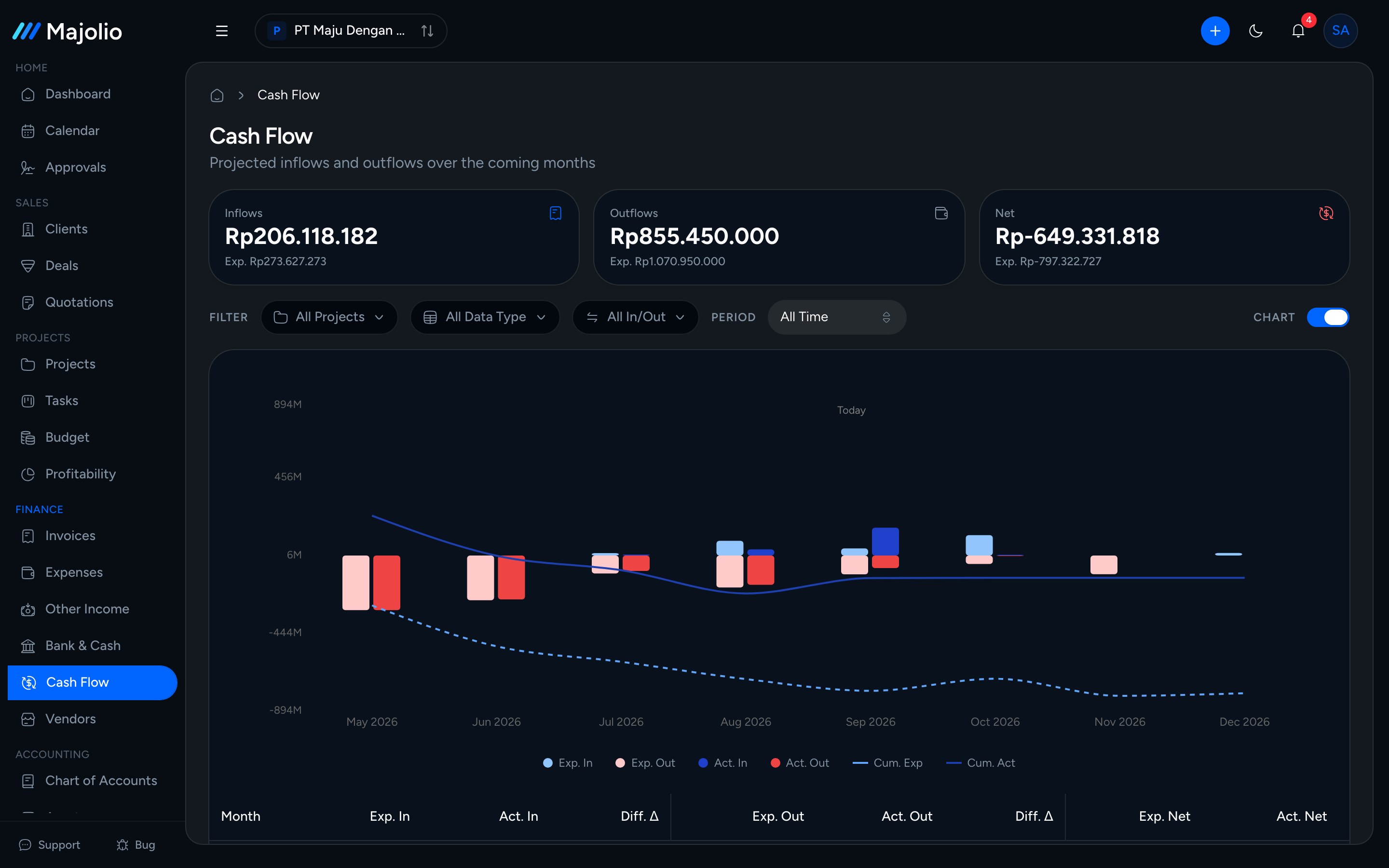Click the Support button
This screenshot has height=868, width=1389.
tap(49, 845)
